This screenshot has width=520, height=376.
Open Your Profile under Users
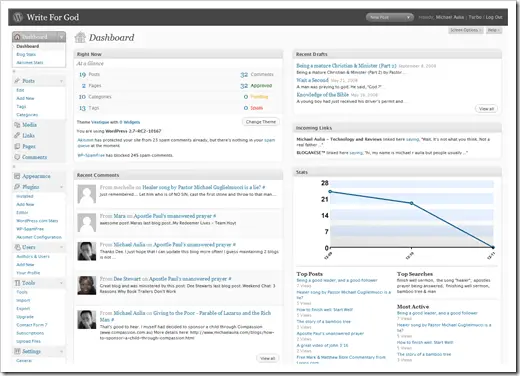click(28, 273)
